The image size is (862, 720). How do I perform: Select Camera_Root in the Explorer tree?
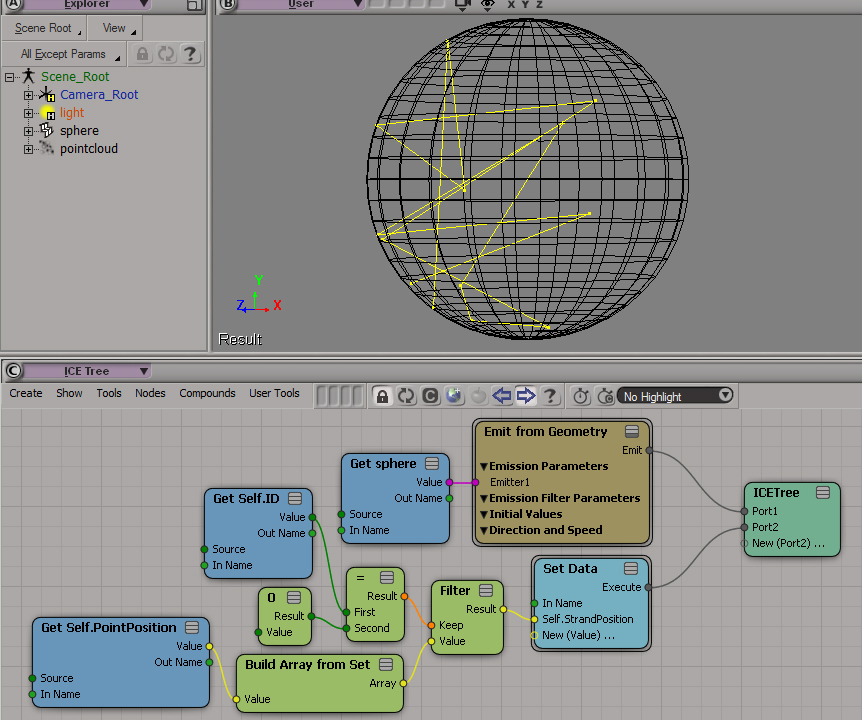[x=99, y=95]
